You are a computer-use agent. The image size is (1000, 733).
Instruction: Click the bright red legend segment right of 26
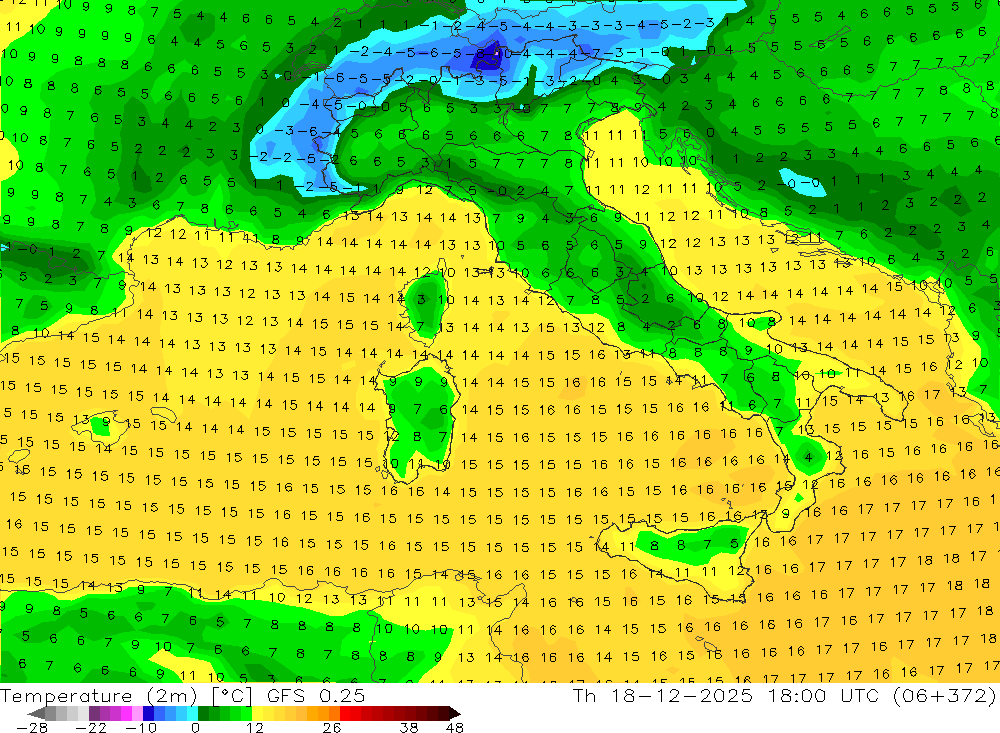click(x=345, y=713)
